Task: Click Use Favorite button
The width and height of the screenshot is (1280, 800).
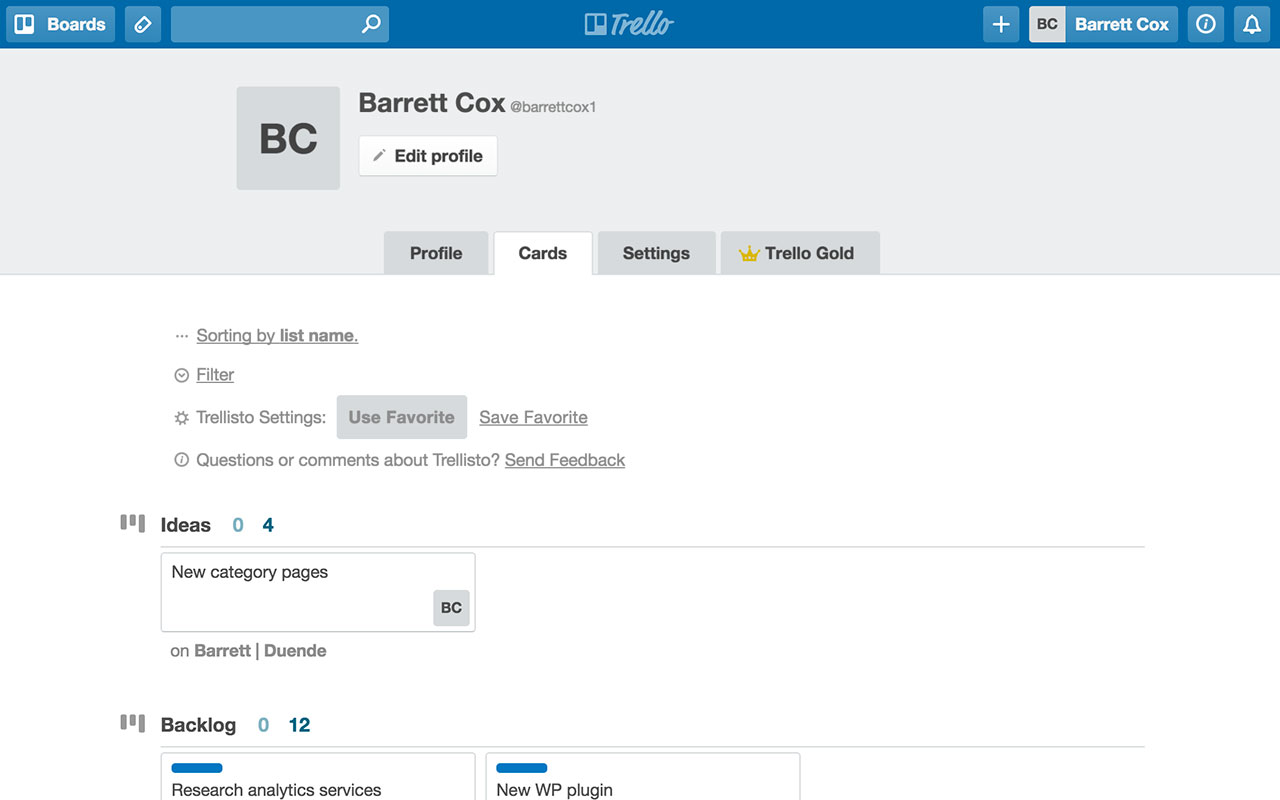Action: coord(402,418)
